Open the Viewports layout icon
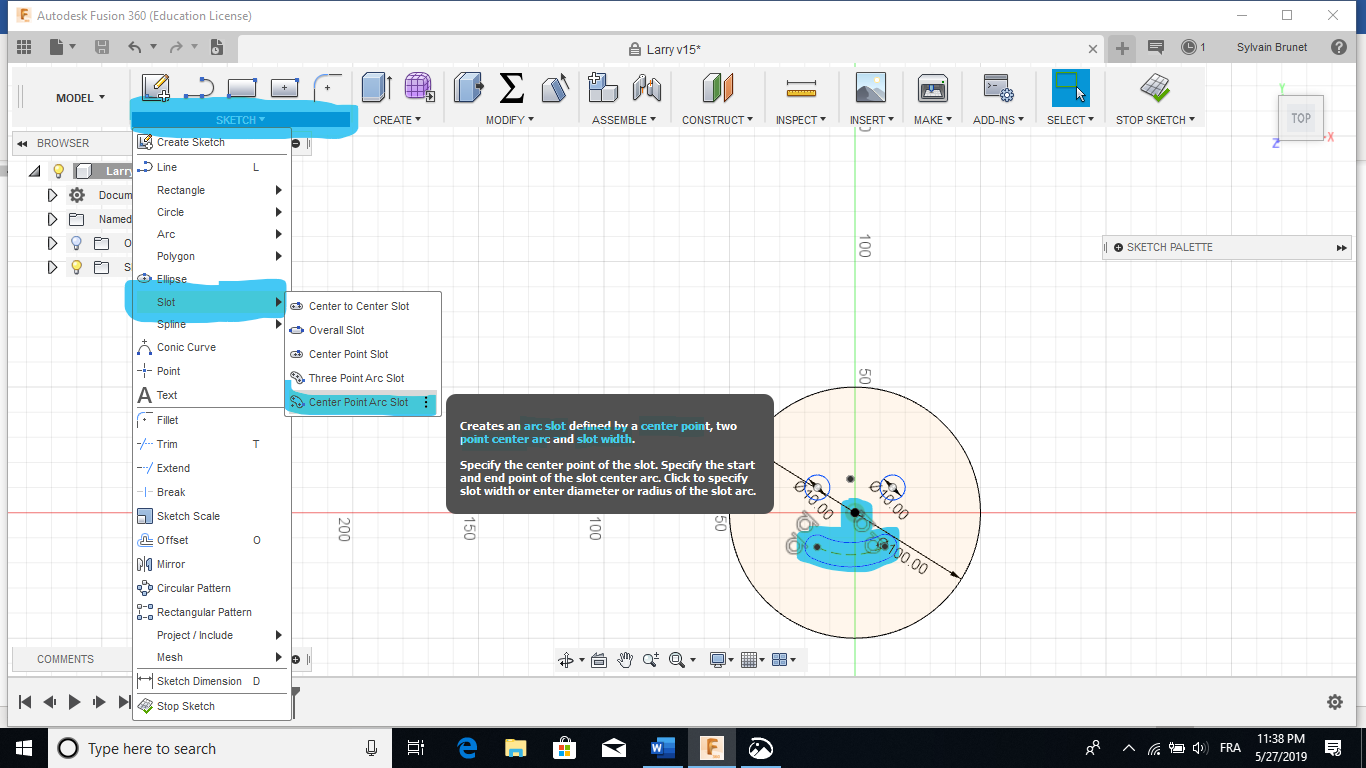This screenshot has width=1366, height=768. [x=780, y=660]
